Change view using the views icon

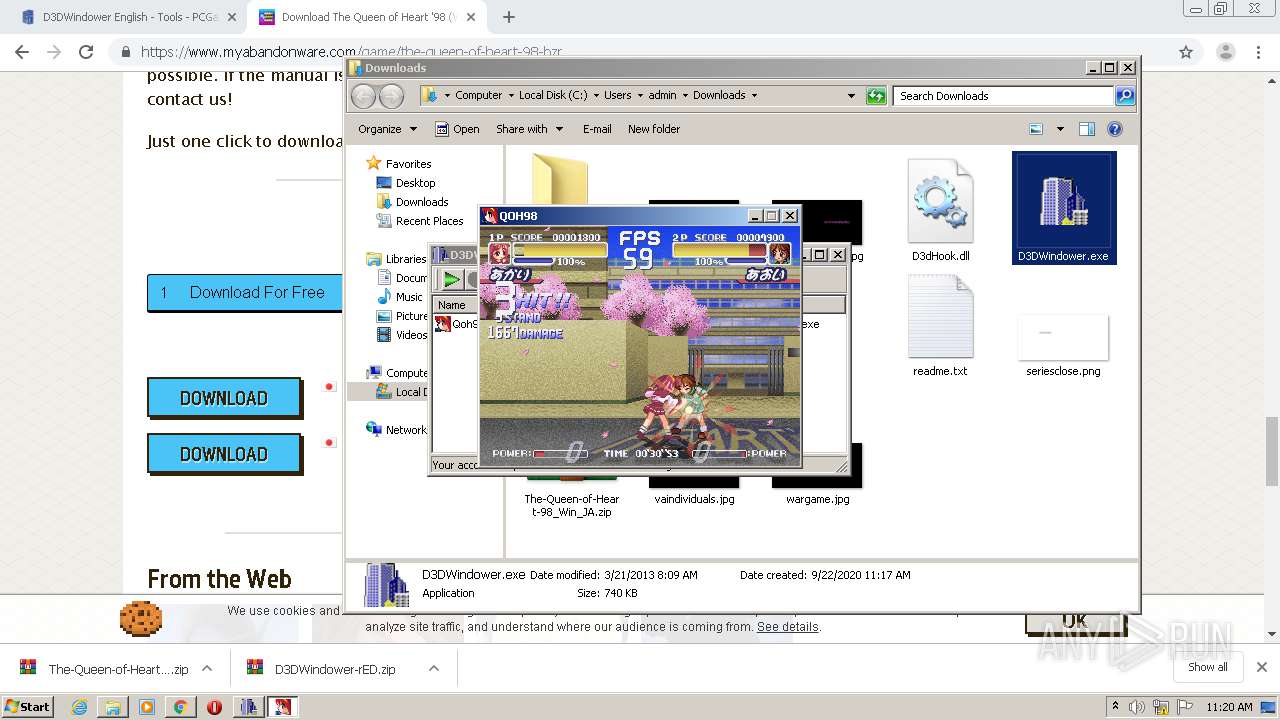(1036, 129)
